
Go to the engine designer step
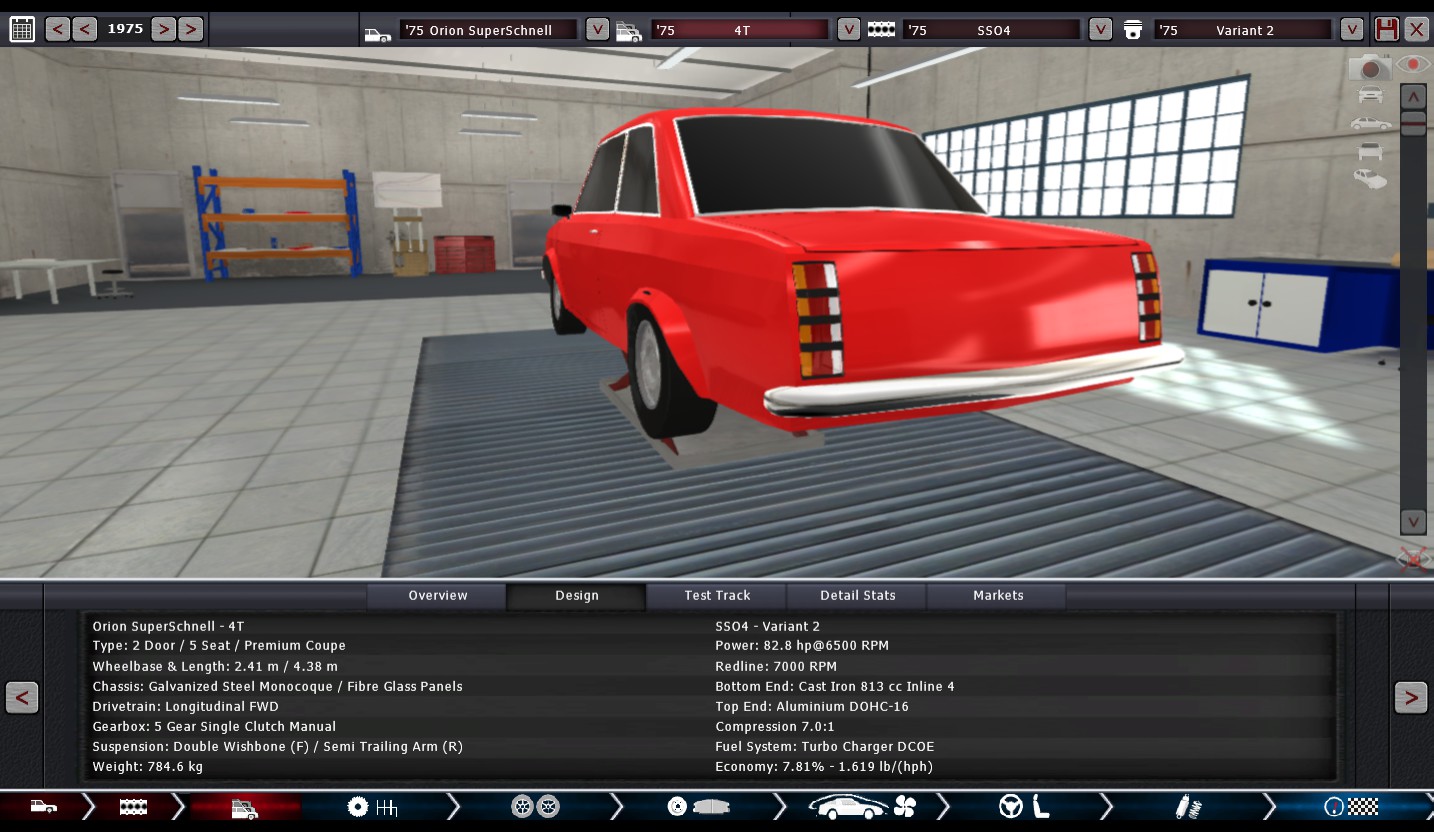[133, 807]
